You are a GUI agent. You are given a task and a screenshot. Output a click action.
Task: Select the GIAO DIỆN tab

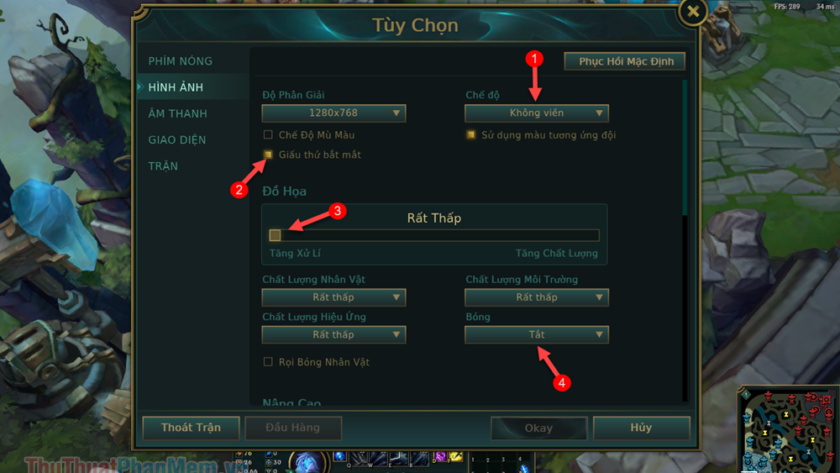tap(177, 140)
